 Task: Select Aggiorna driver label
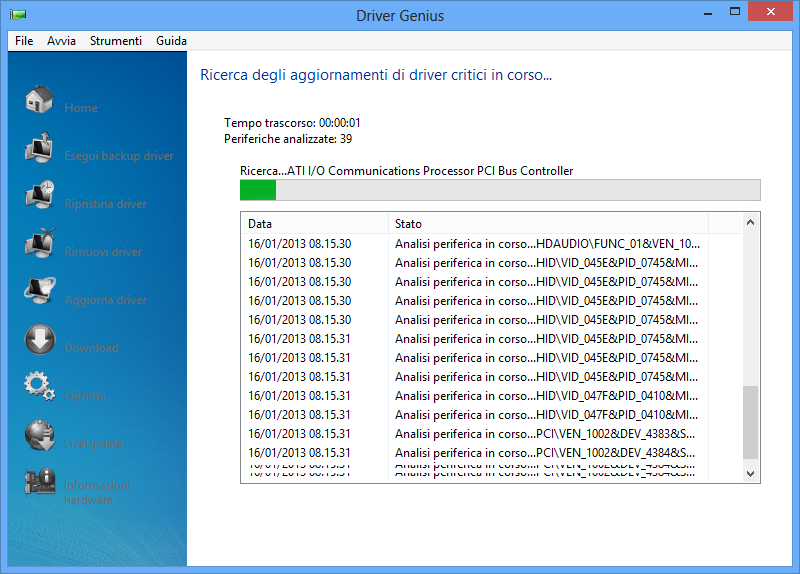pos(105,300)
